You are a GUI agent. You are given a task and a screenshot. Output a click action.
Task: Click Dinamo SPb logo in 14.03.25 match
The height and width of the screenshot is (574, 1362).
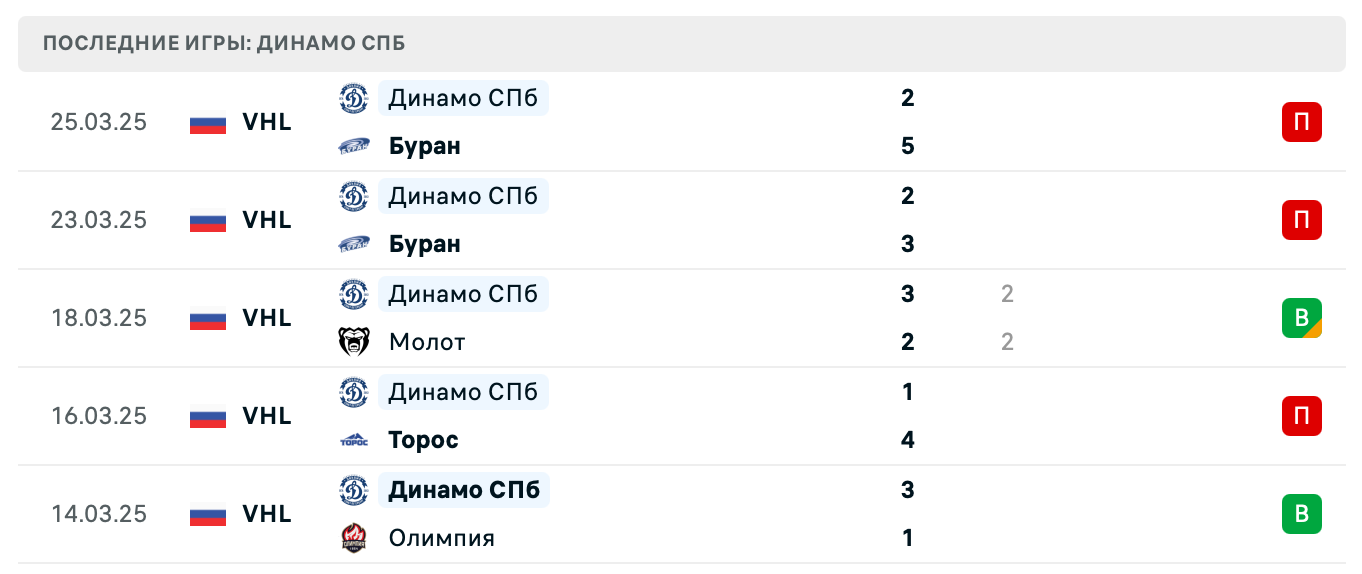(353, 490)
